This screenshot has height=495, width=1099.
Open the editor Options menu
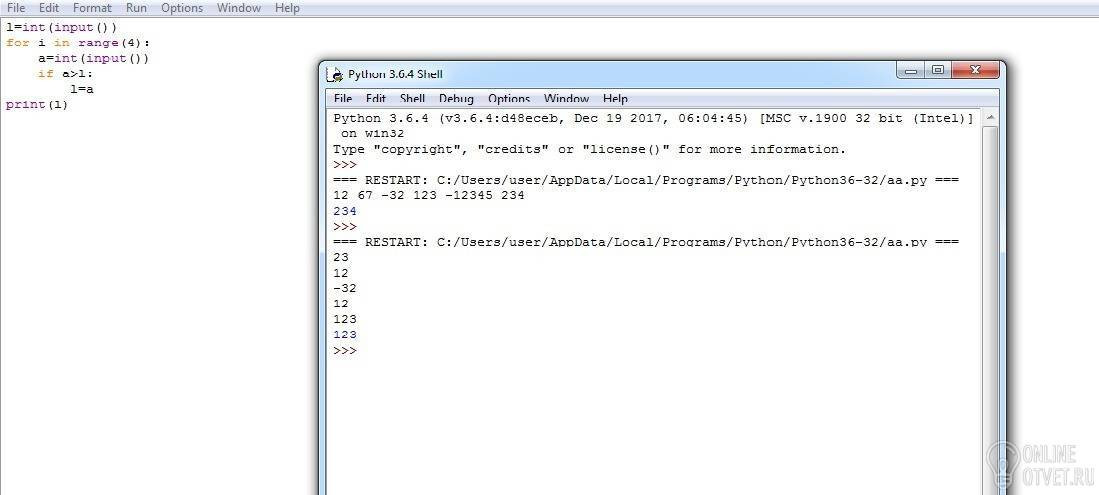point(182,8)
